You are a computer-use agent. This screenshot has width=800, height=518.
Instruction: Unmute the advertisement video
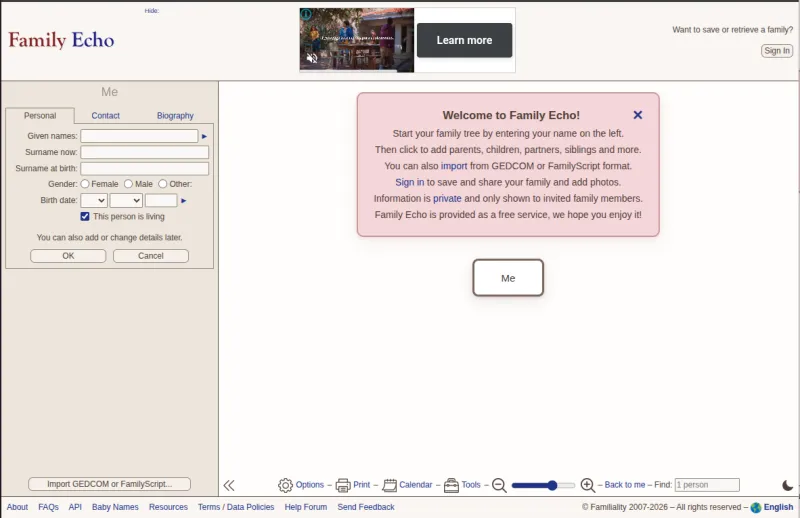312,58
